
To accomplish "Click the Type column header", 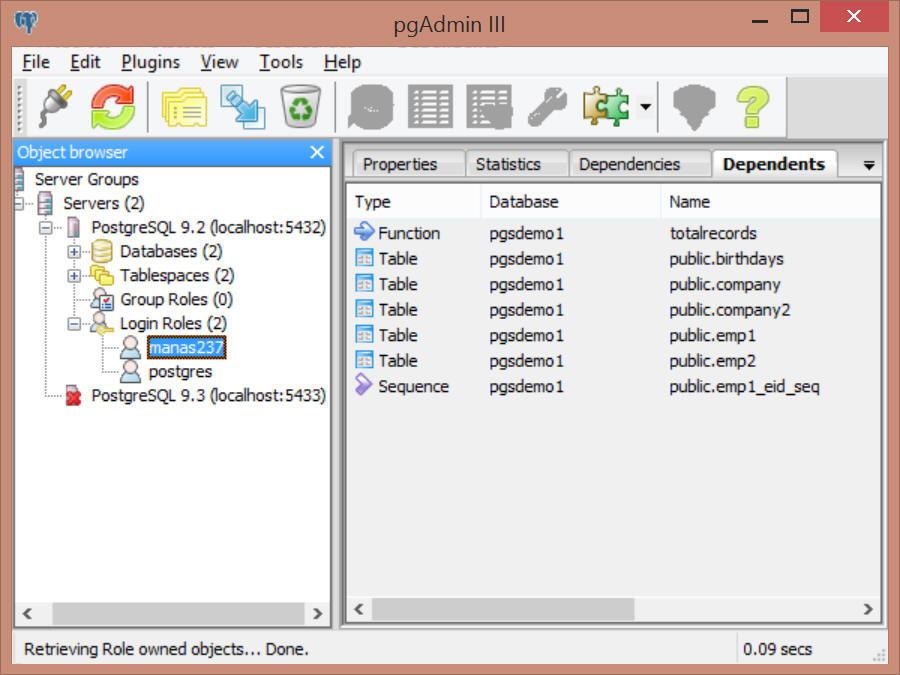I will click(414, 201).
